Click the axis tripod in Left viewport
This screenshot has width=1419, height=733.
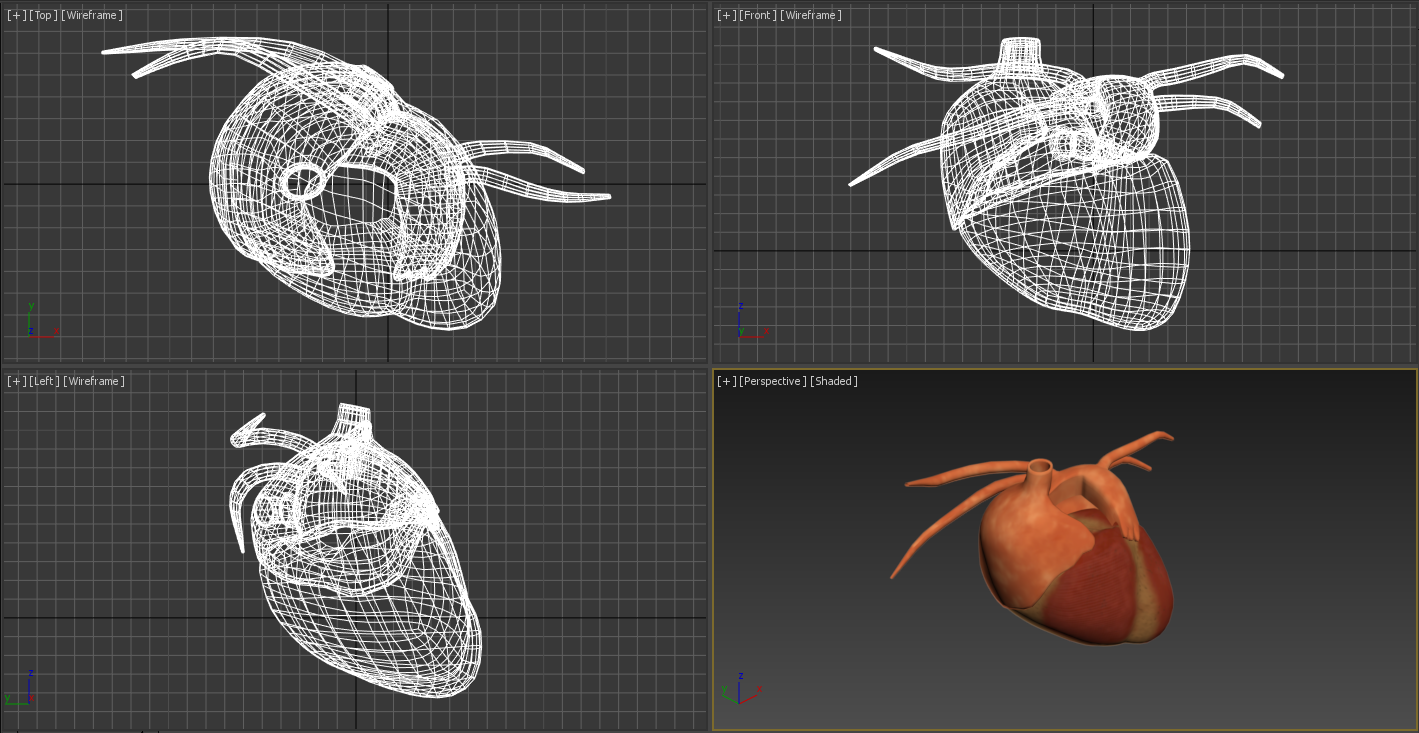[22, 690]
